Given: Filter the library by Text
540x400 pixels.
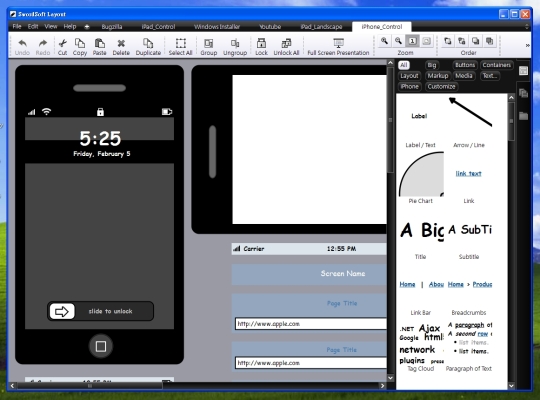Looking at the screenshot, I should point(489,75).
